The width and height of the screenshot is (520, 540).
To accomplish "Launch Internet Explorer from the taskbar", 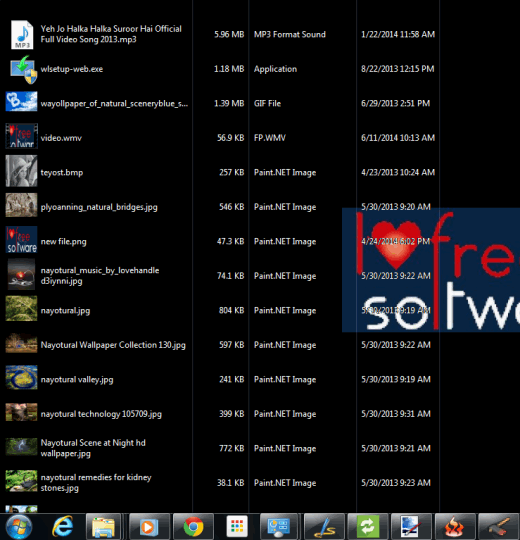I will click(x=62, y=526).
